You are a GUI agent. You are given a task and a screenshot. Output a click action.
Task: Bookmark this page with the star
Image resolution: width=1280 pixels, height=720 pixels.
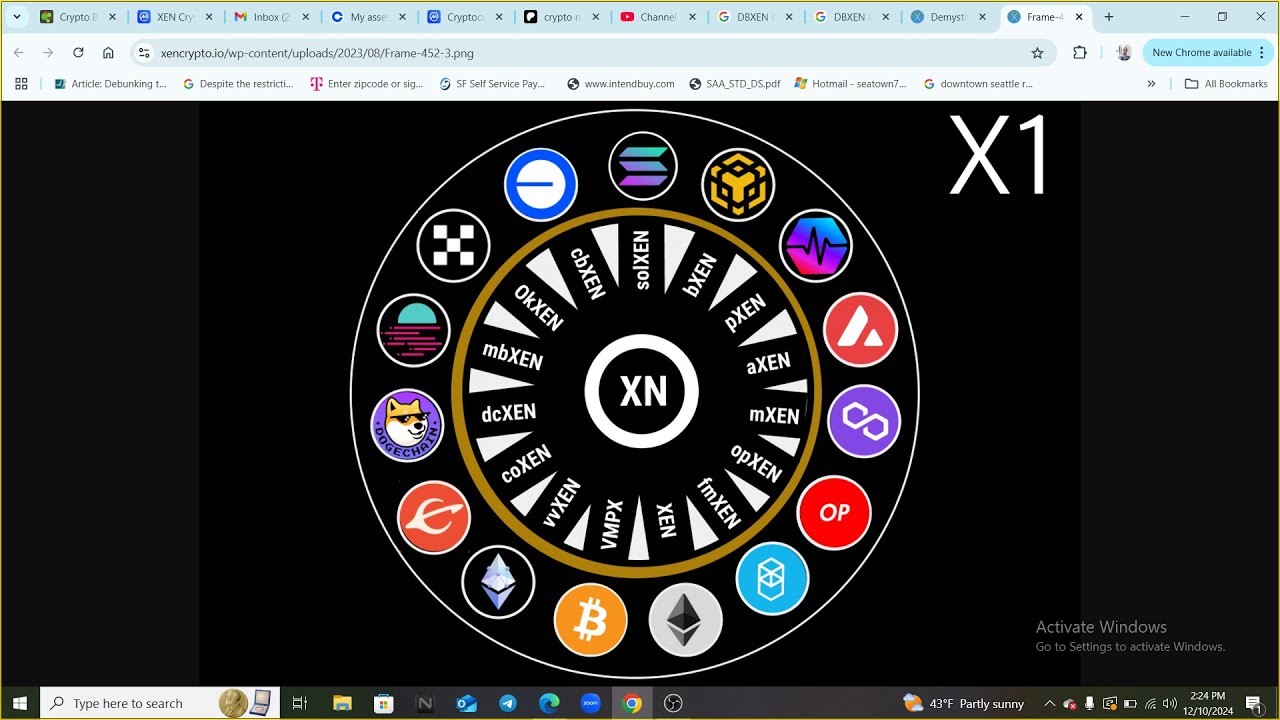(1037, 53)
